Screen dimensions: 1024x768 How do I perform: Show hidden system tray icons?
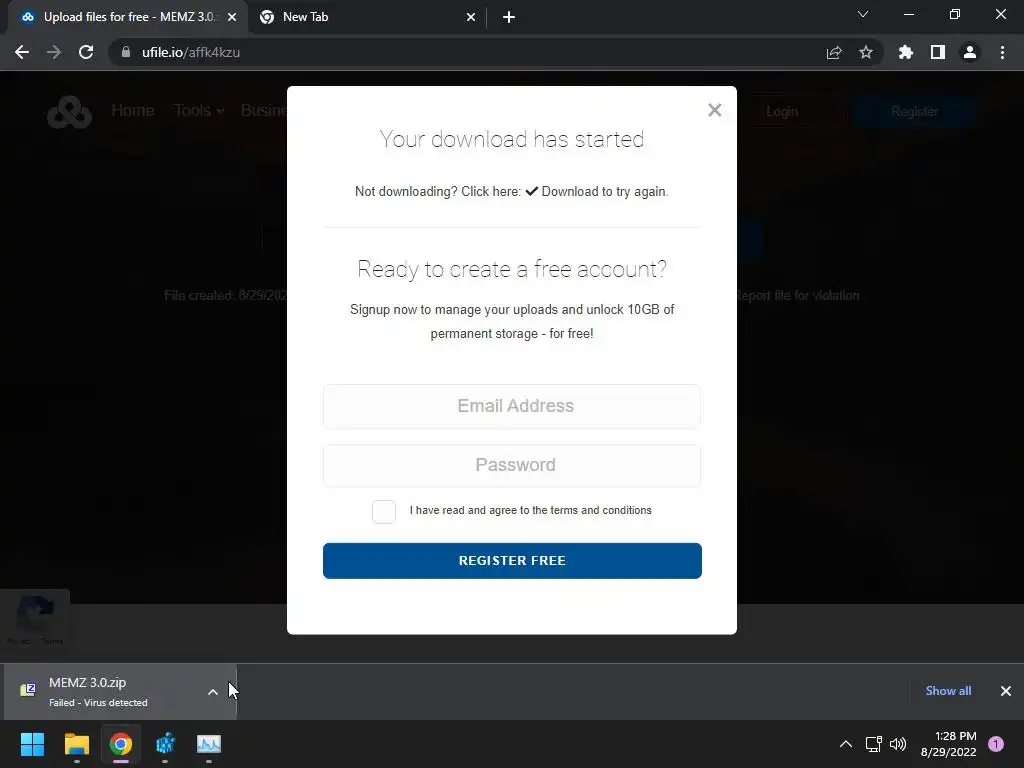[846, 744]
